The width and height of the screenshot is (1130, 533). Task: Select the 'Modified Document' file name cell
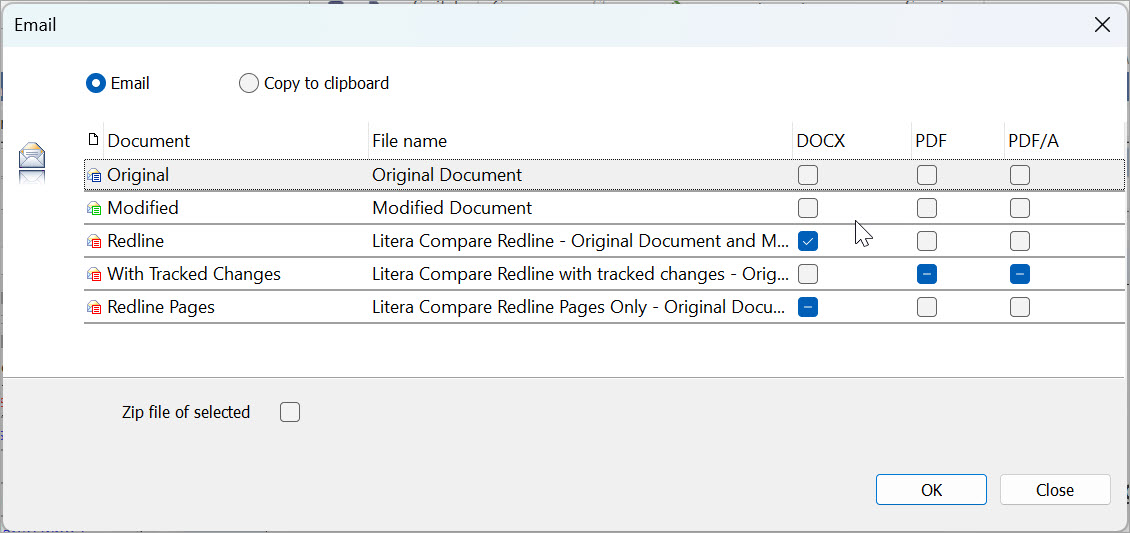click(452, 208)
